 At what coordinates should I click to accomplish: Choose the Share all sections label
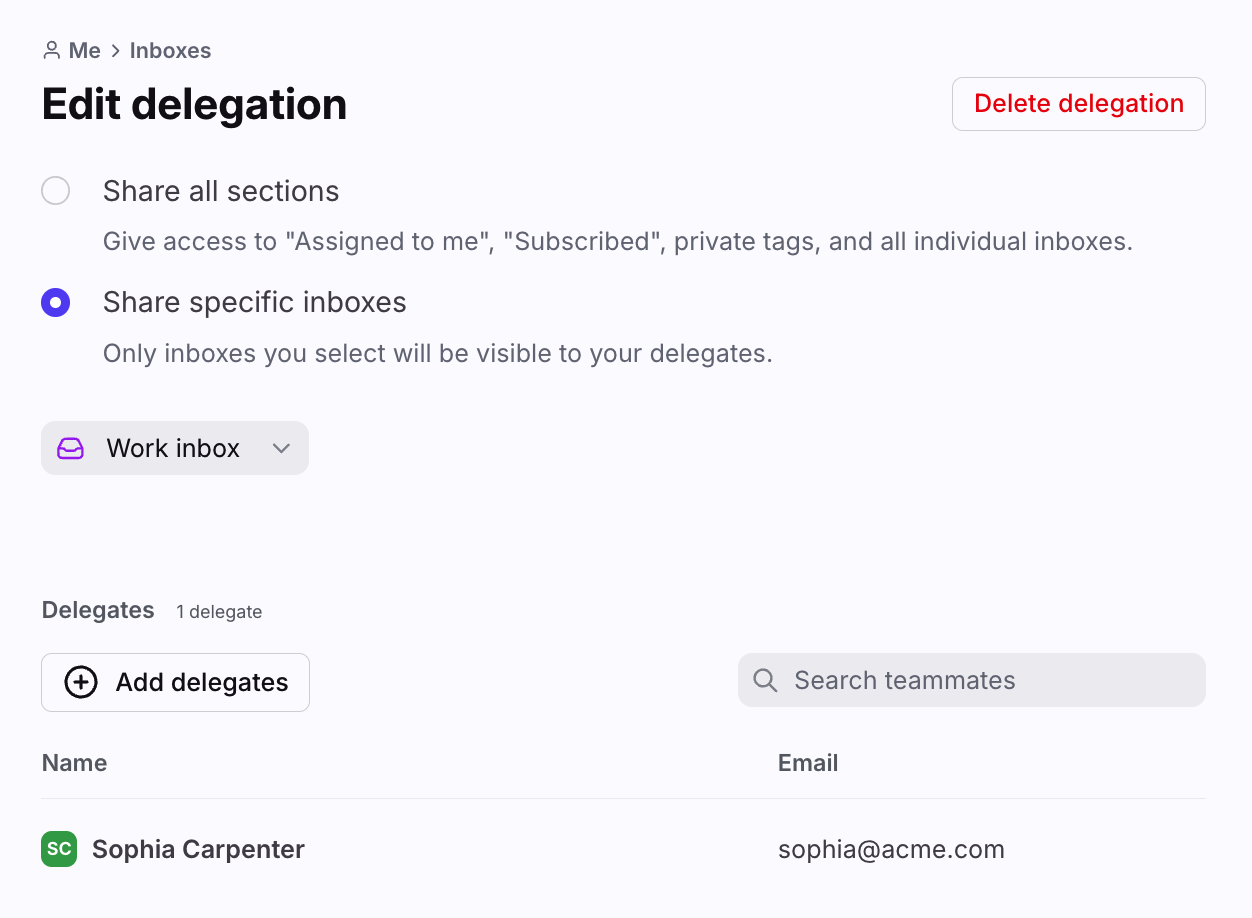pyautogui.click(x=221, y=191)
